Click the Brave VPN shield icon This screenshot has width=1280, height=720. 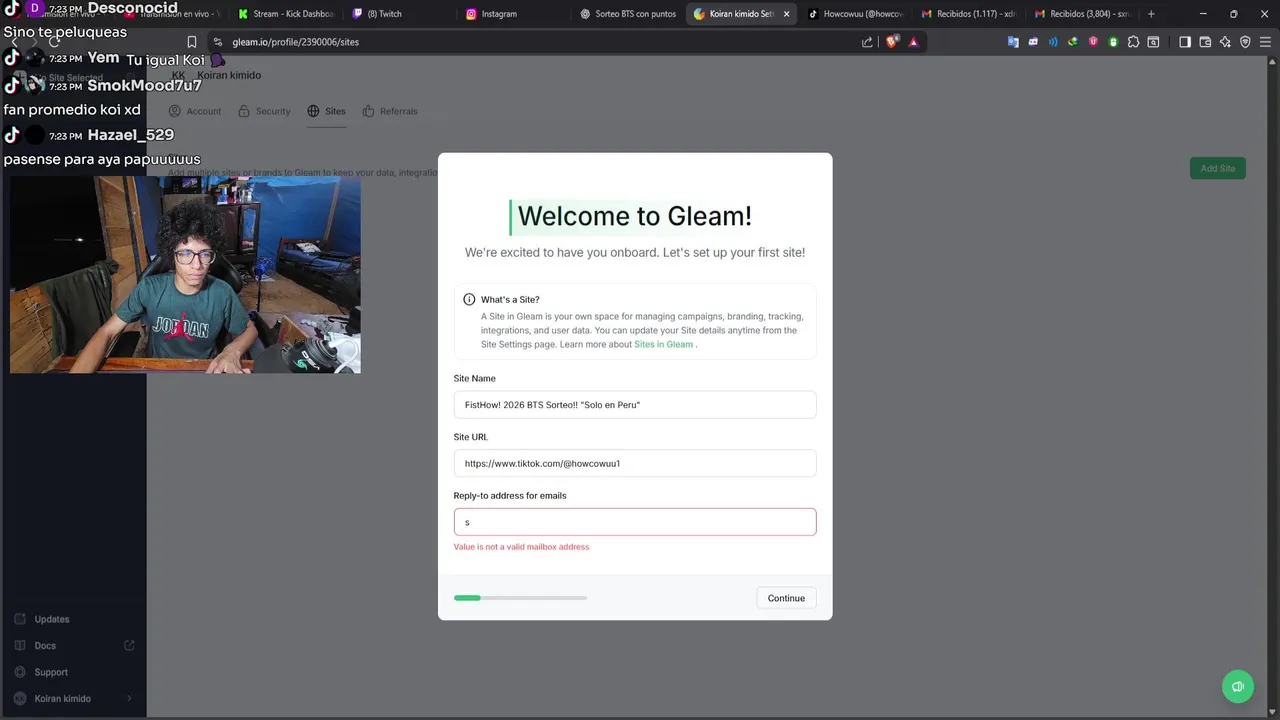(x=1245, y=42)
